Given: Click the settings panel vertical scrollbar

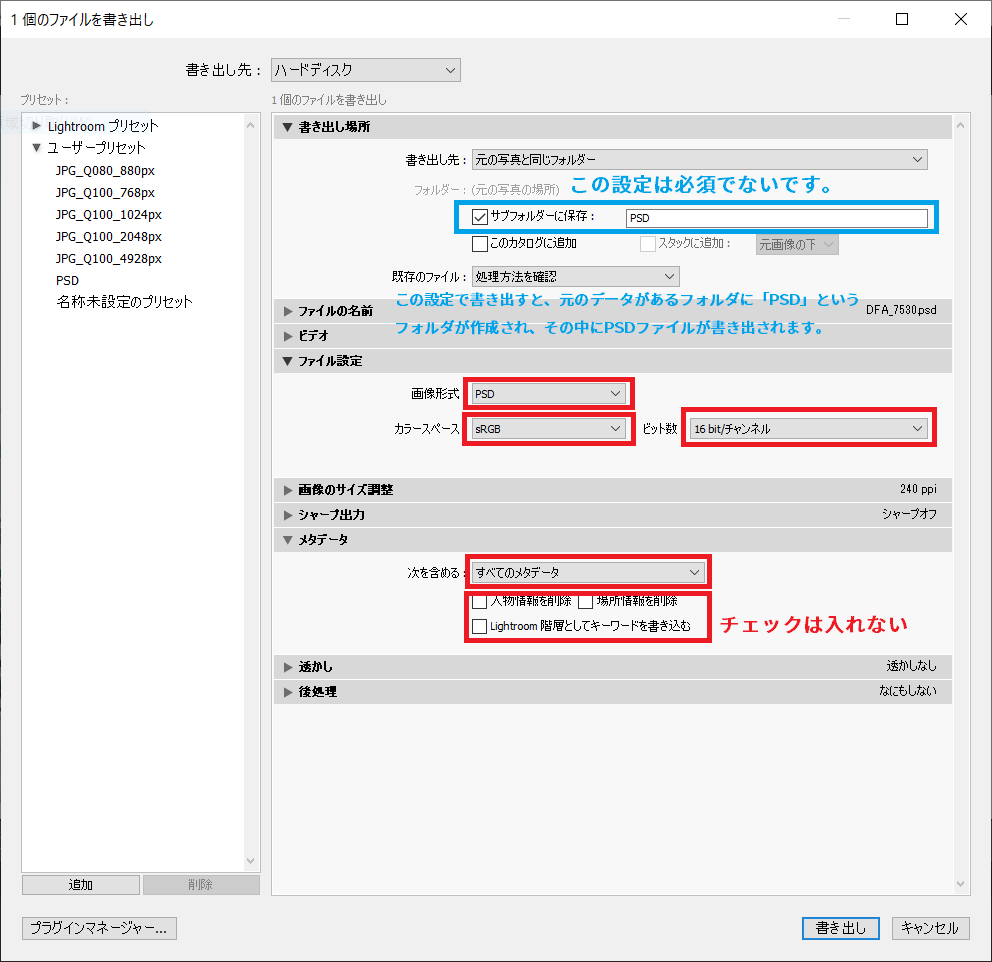Looking at the screenshot, I should 961,500.
